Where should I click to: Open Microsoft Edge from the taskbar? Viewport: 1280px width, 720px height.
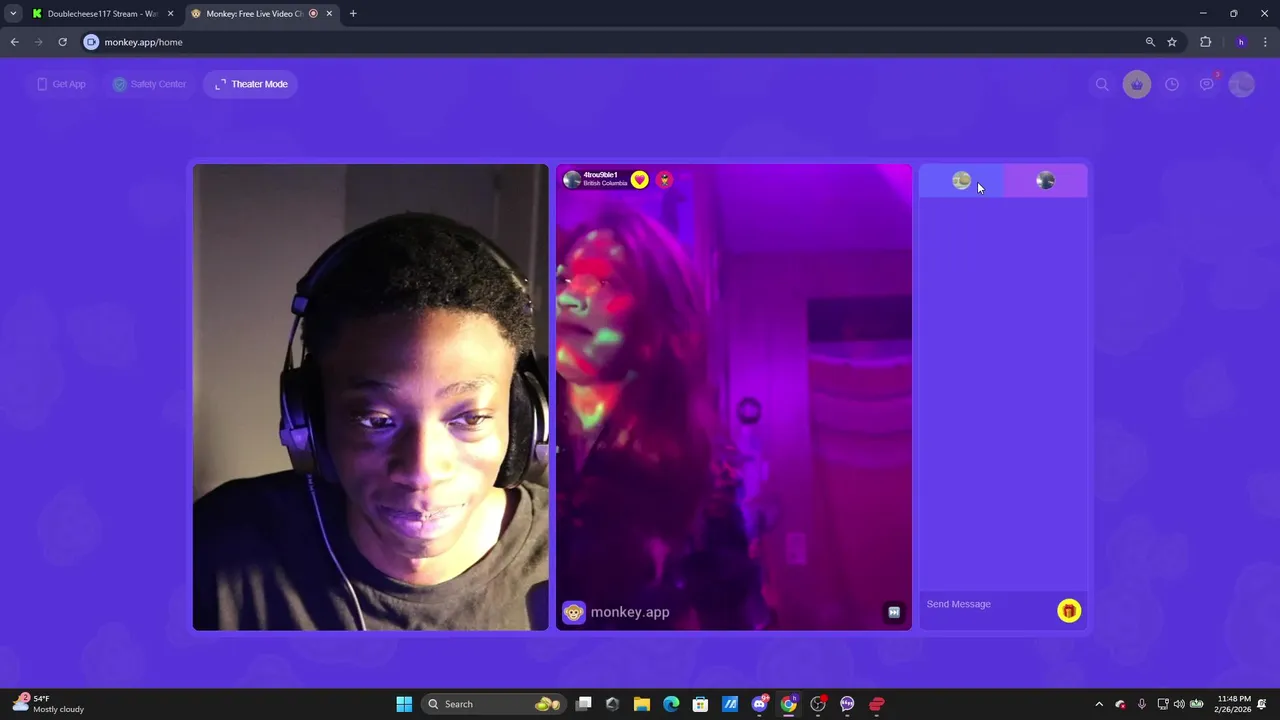(671, 704)
